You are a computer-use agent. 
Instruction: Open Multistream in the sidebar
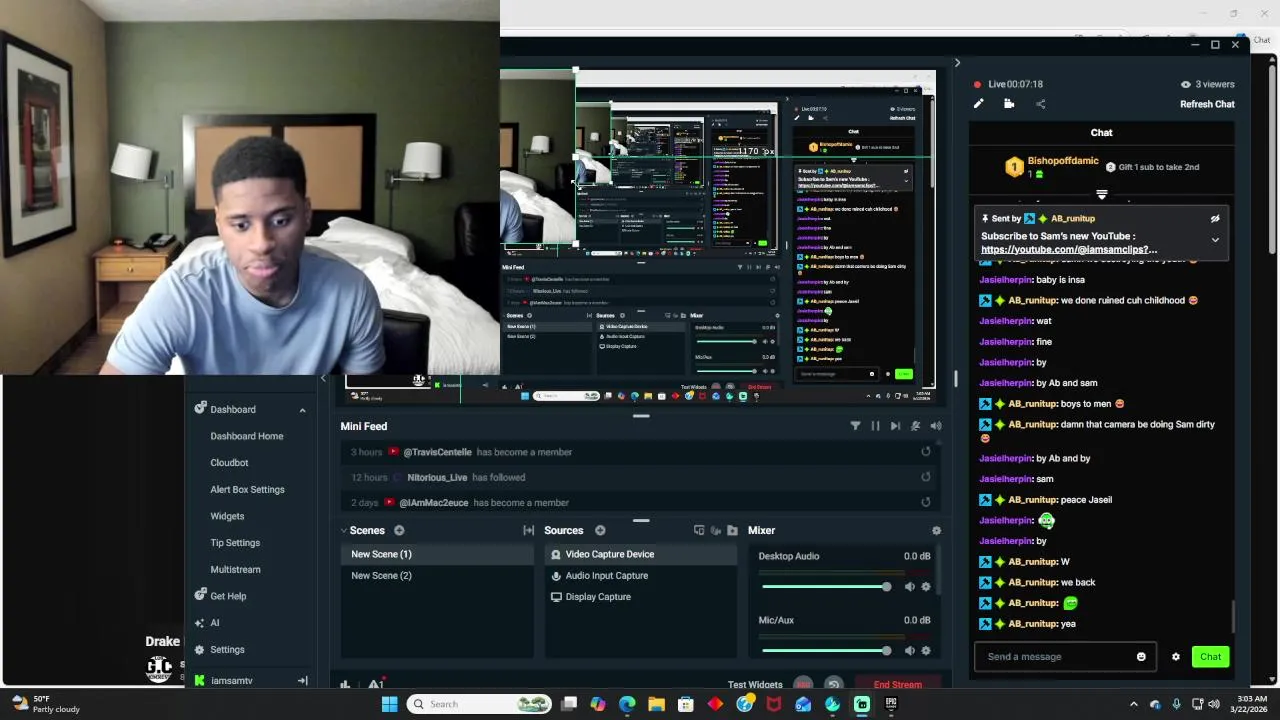(x=235, y=569)
